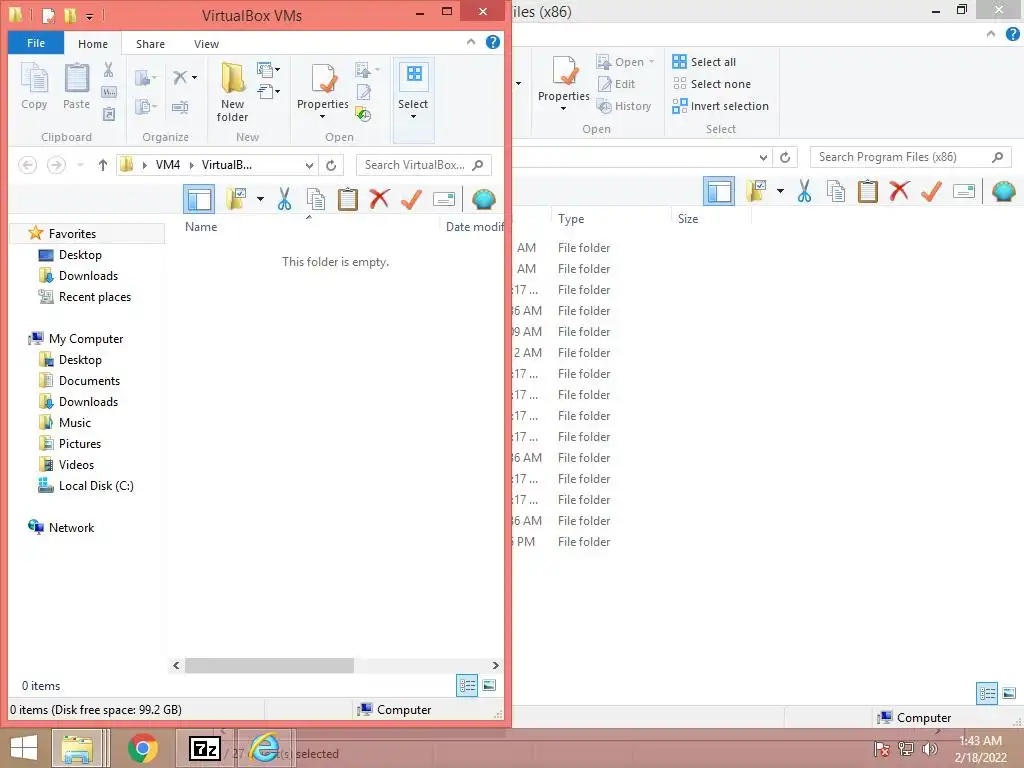Image resolution: width=1024 pixels, height=768 pixels.
Task: Click the Up arrow in VirtualBox VMs navigation bar
Action: click(x=103, y=165)
